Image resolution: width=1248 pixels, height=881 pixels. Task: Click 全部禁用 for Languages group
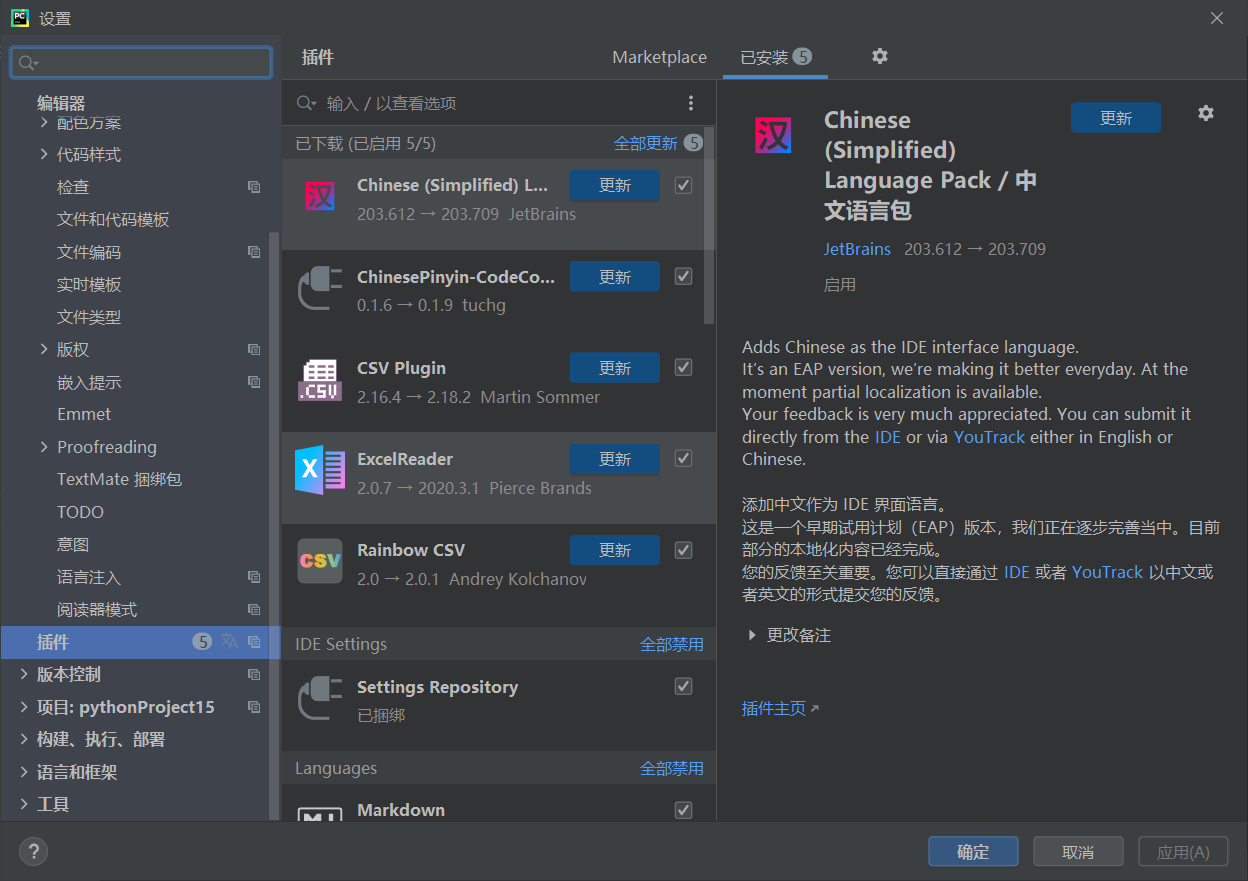tap(672, 769)
